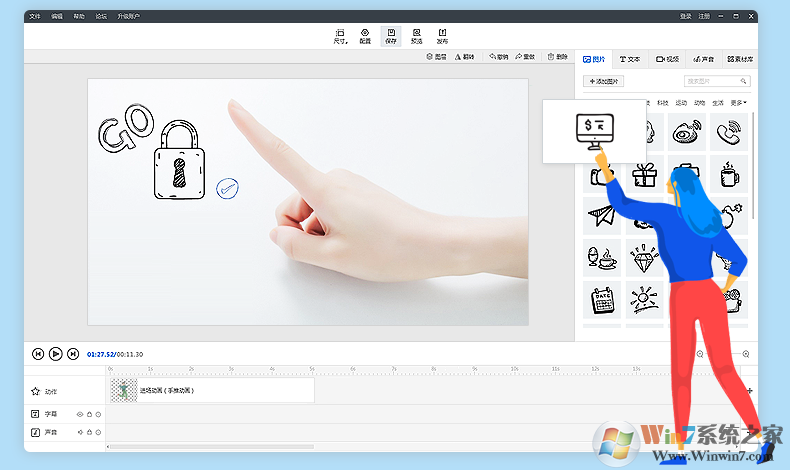
Task: Toggle subtitle track visibility with the eye icon
Action: 80,414
